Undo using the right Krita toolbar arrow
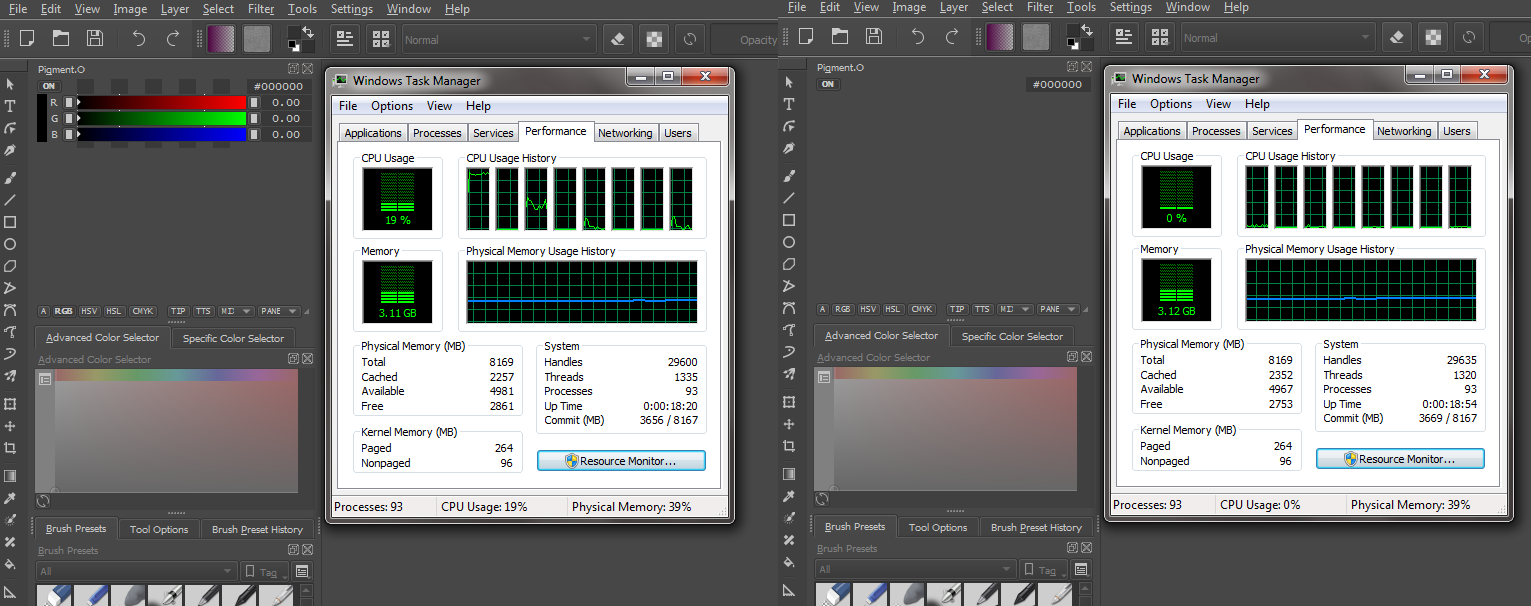This screenshot has height=606, width=1531. [918, 37]
